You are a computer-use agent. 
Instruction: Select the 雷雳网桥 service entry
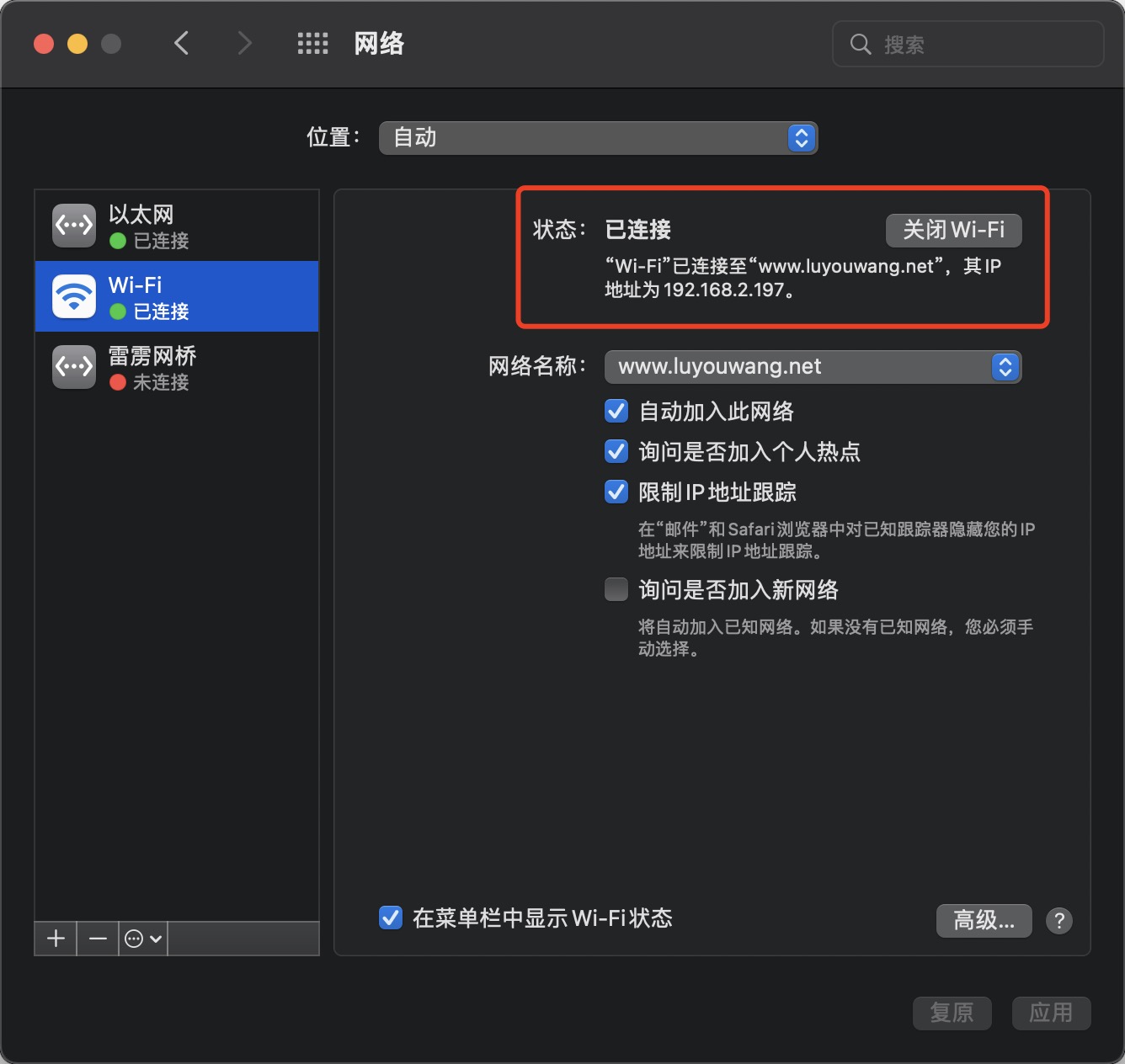177,367
